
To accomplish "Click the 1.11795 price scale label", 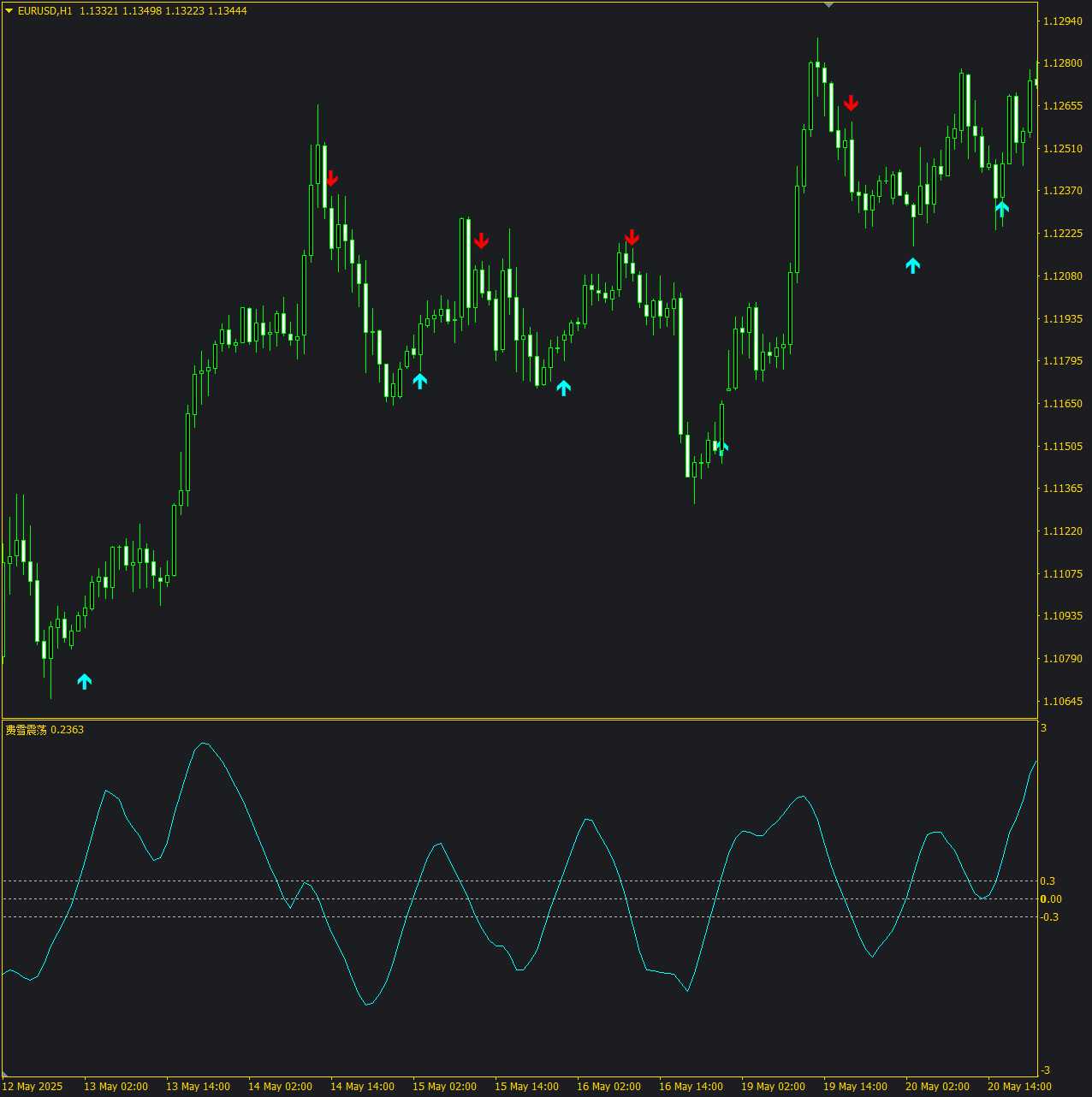I will pyautogui.click(x=1061, y=361).
